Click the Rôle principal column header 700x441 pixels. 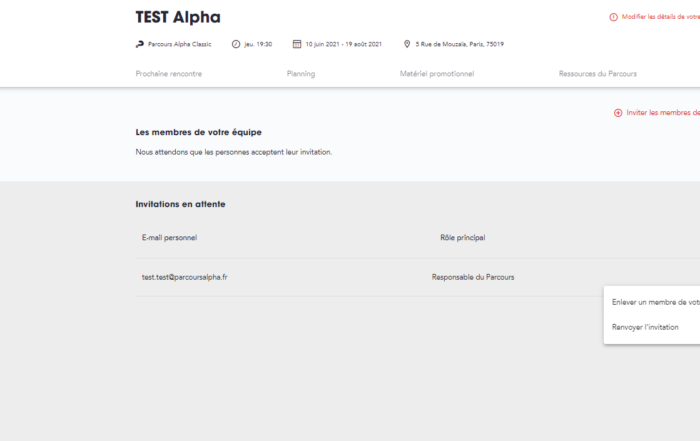pyautogui.click(x=463, y=237)
